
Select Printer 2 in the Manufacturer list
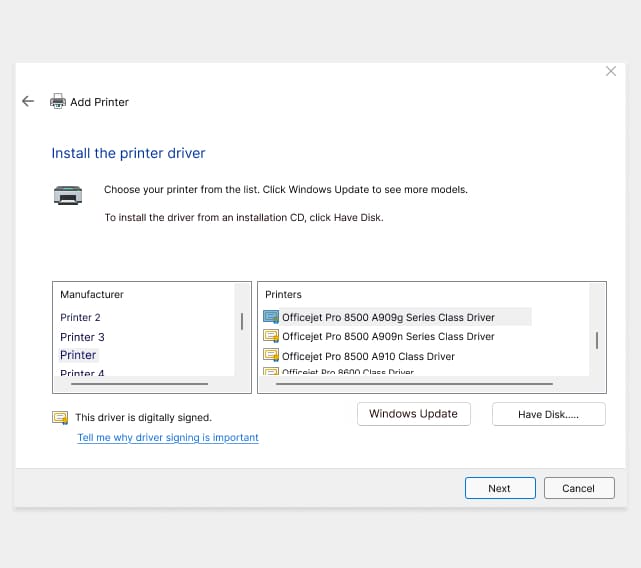click(80, 317)
